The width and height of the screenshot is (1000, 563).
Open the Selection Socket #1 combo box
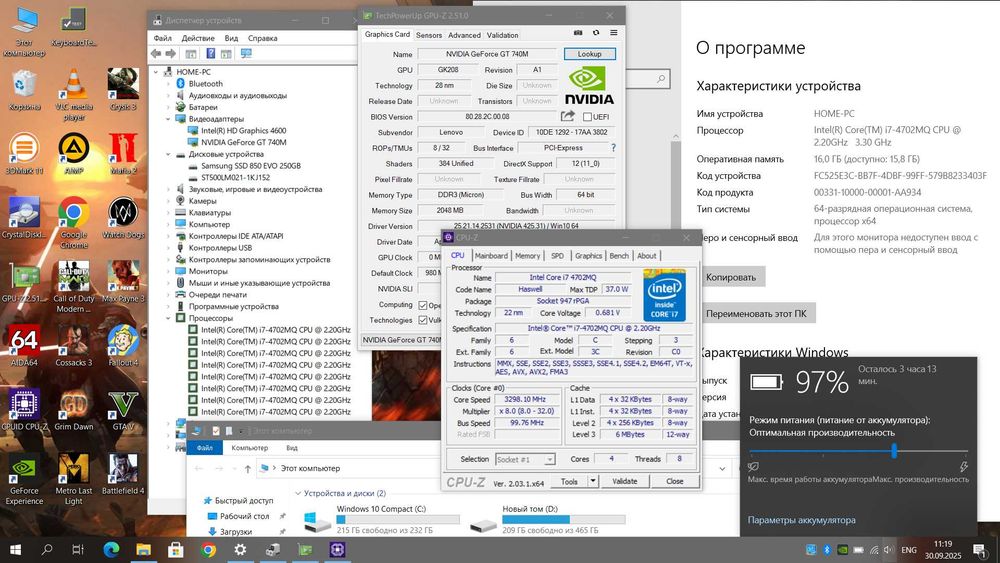[526, 459]
